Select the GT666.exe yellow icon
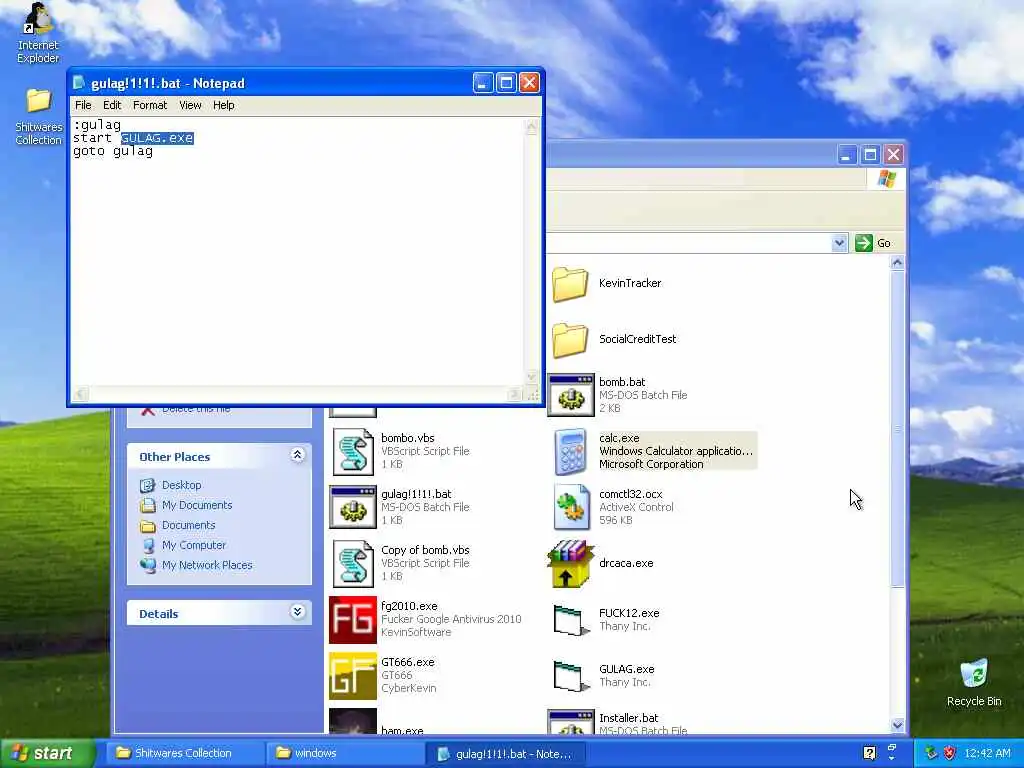 point(353,675)
